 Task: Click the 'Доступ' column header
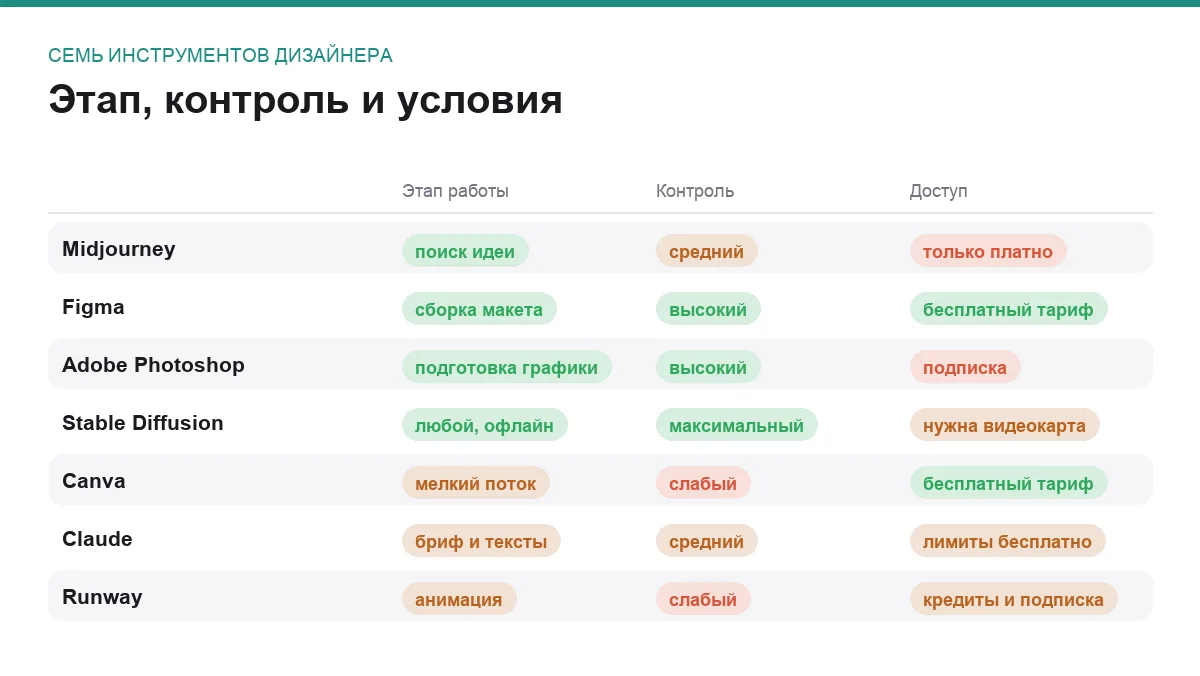[938, 191]
